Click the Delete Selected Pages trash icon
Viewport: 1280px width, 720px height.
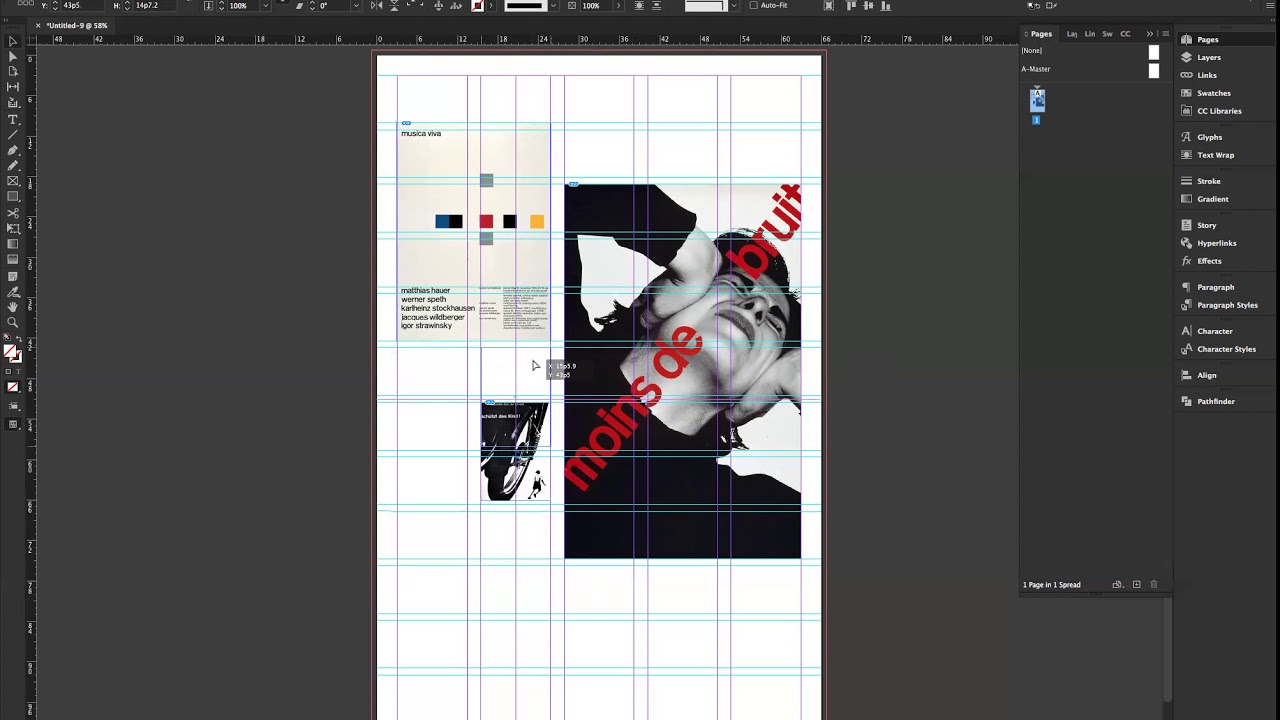click(1153, 585)
